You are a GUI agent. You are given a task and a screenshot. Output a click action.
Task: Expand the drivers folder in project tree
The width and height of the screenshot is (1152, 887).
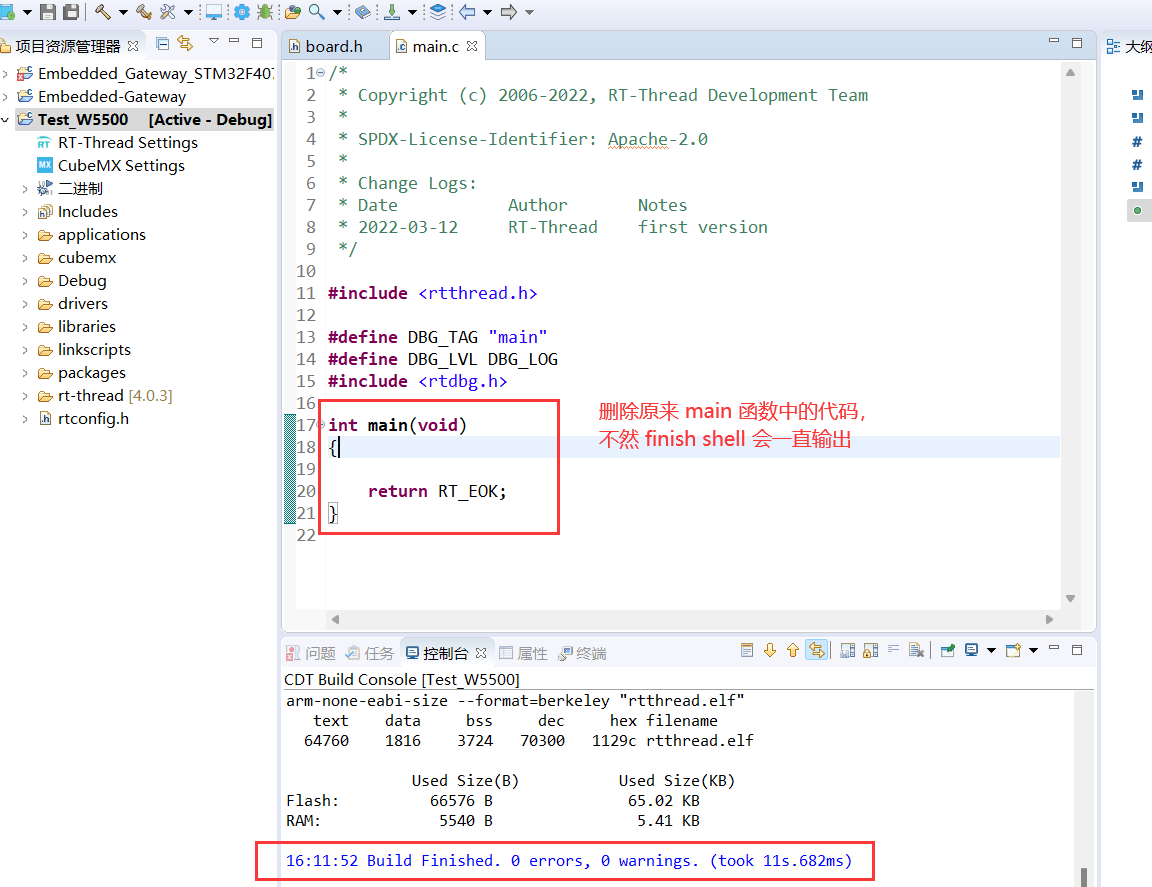point(25,304)
